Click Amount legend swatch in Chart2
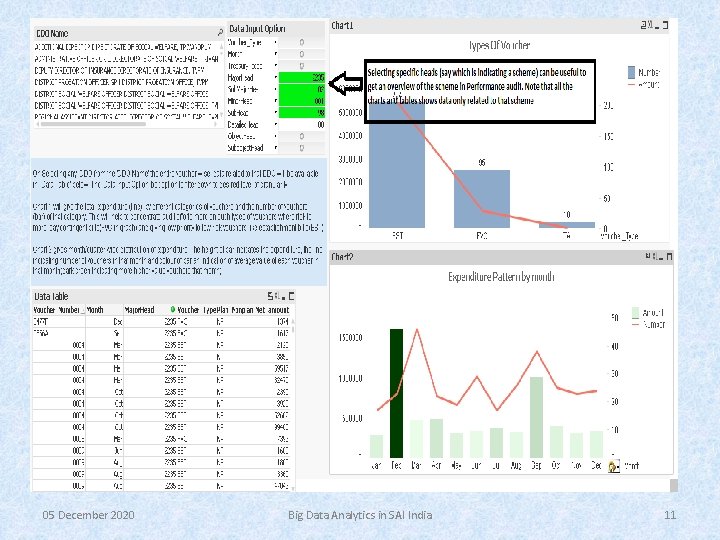The height and width of the screenshot is (540, 720). (x=636, y=313)
